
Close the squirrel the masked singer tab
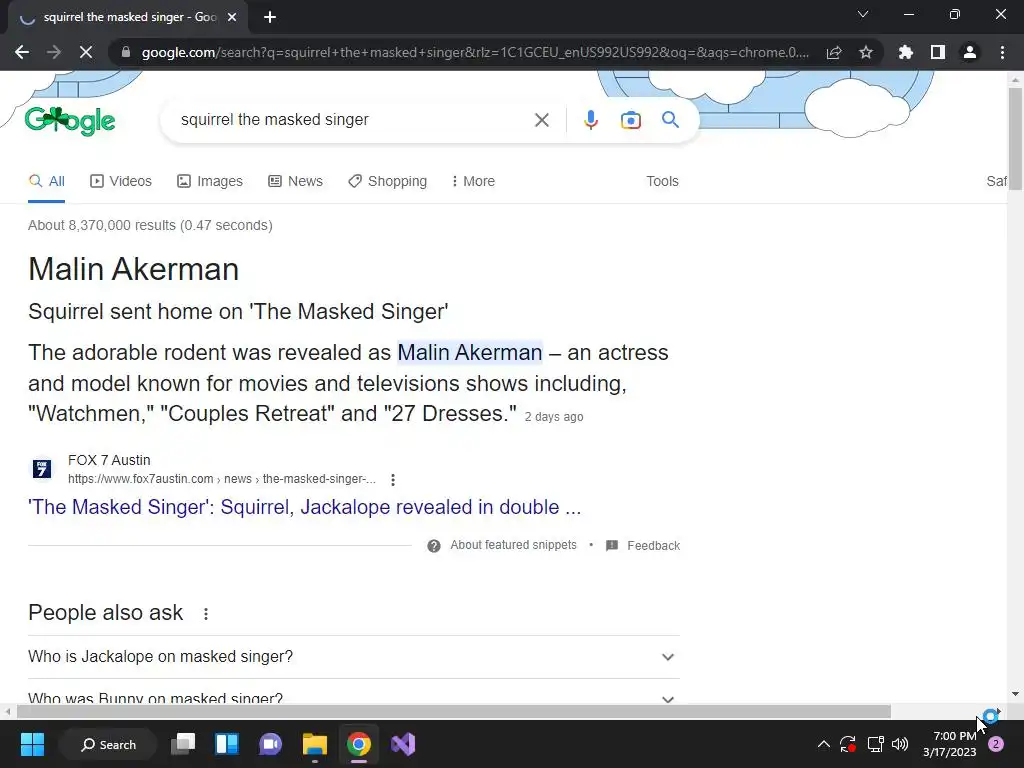[x=232, y=18]
